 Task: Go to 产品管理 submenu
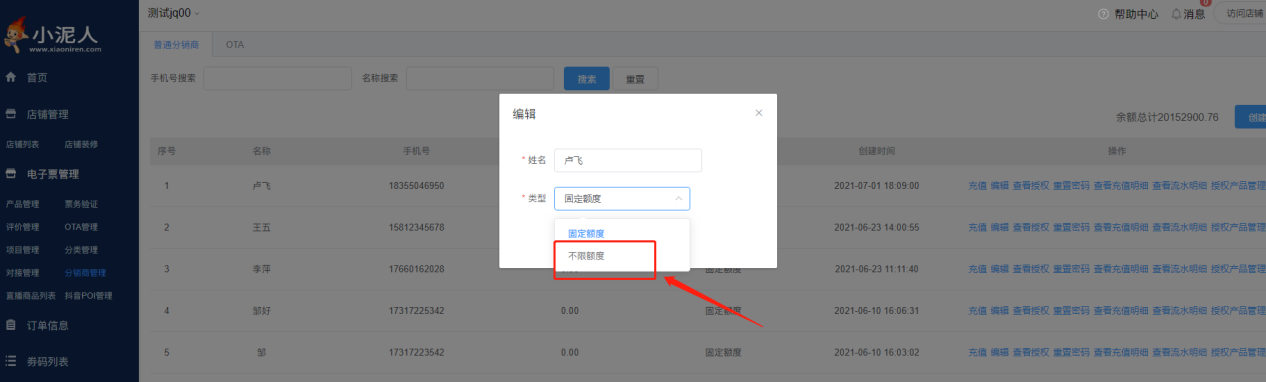tap(22, 204)
